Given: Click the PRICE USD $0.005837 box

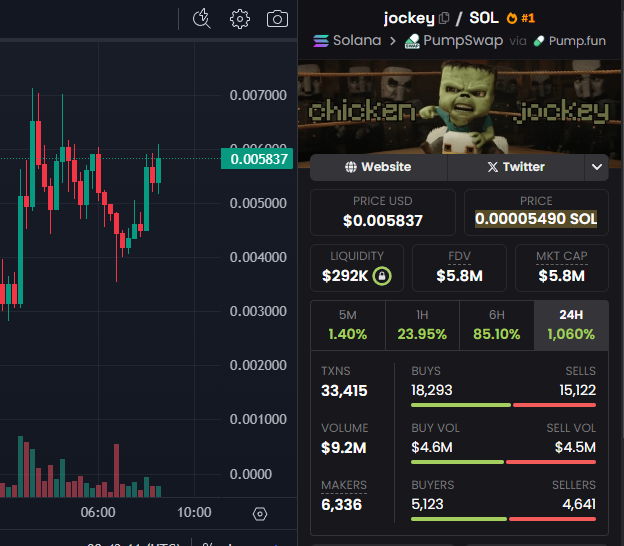Looking at the screenshot, I should [383, 213].
